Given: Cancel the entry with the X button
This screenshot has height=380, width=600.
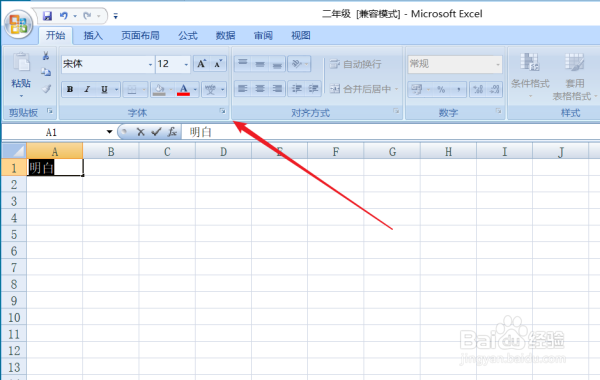Looking at the screenshot, I should coord(140,132).
